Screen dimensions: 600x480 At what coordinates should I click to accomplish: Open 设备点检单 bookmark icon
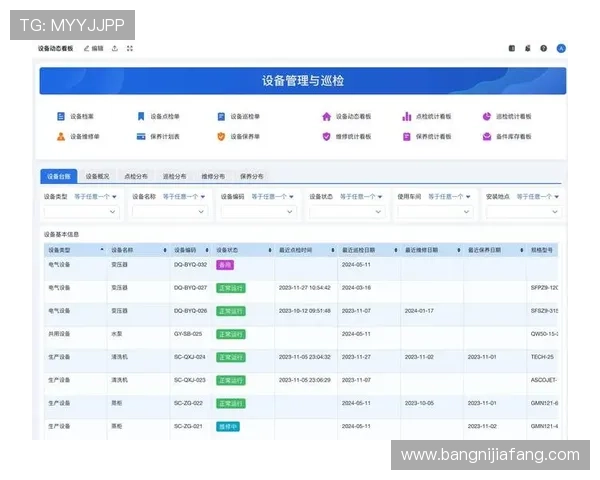coord(141,116)
